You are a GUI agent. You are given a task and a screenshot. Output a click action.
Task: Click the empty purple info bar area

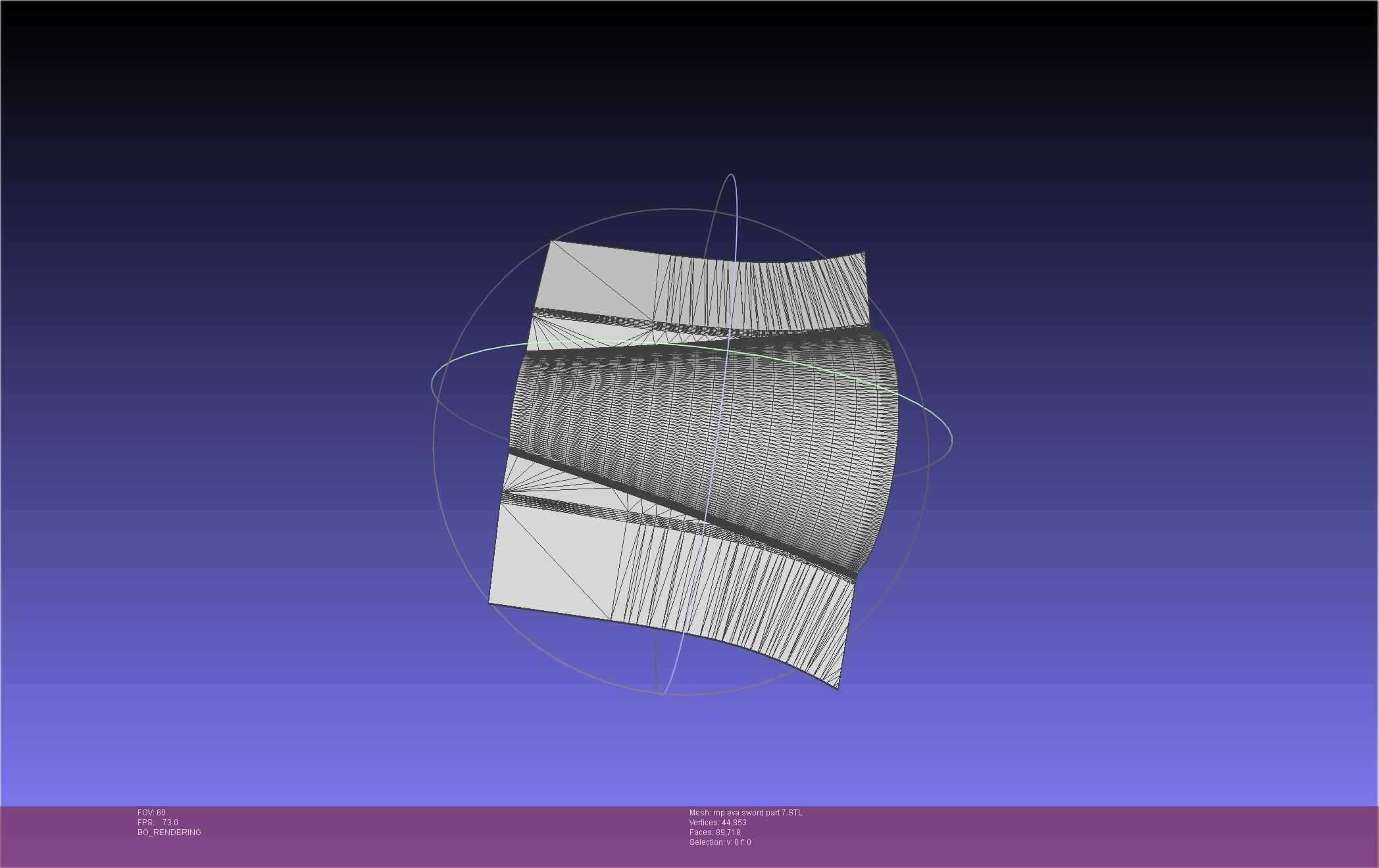1053,835
